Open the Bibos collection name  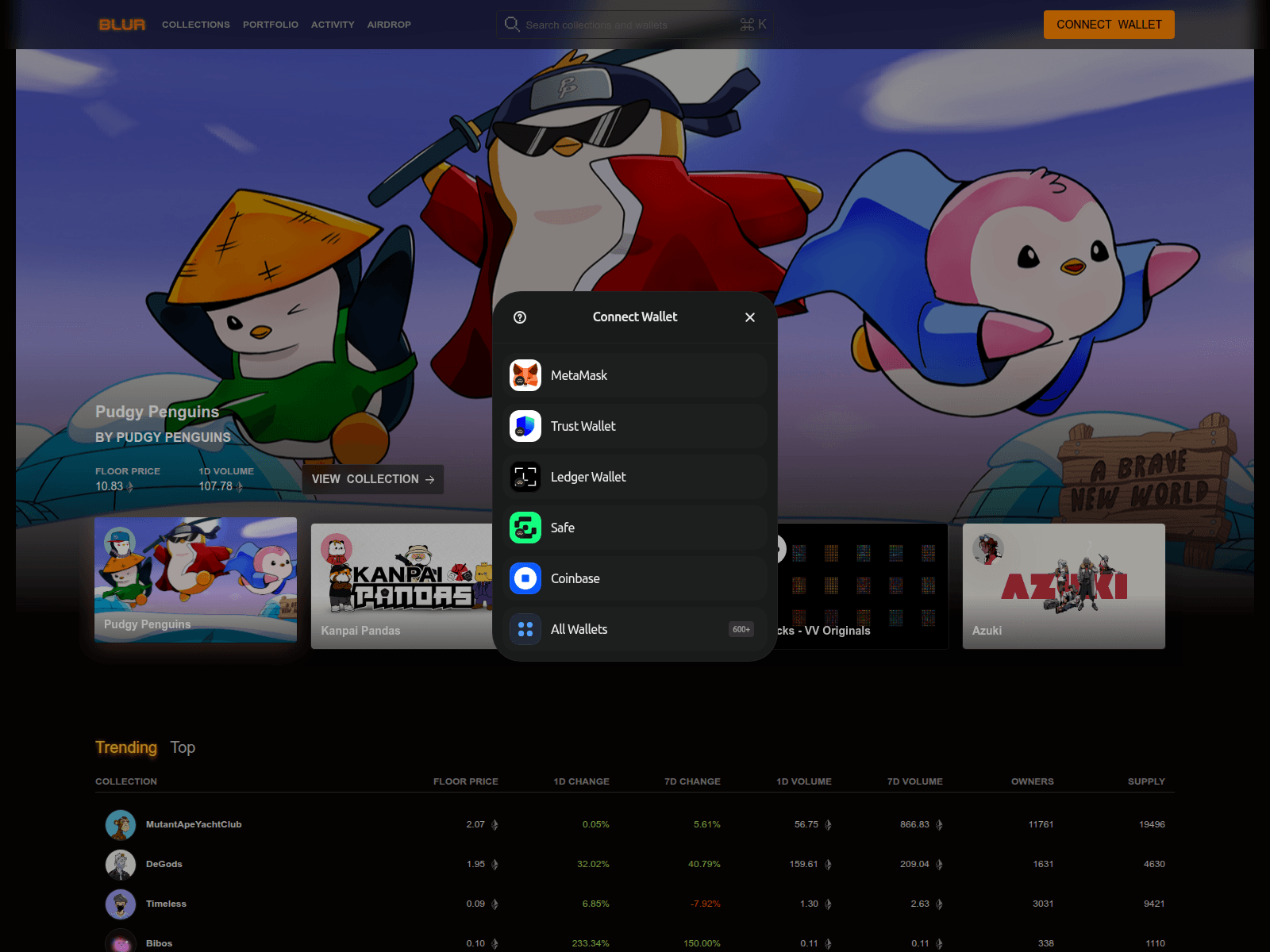coord(159,944)
